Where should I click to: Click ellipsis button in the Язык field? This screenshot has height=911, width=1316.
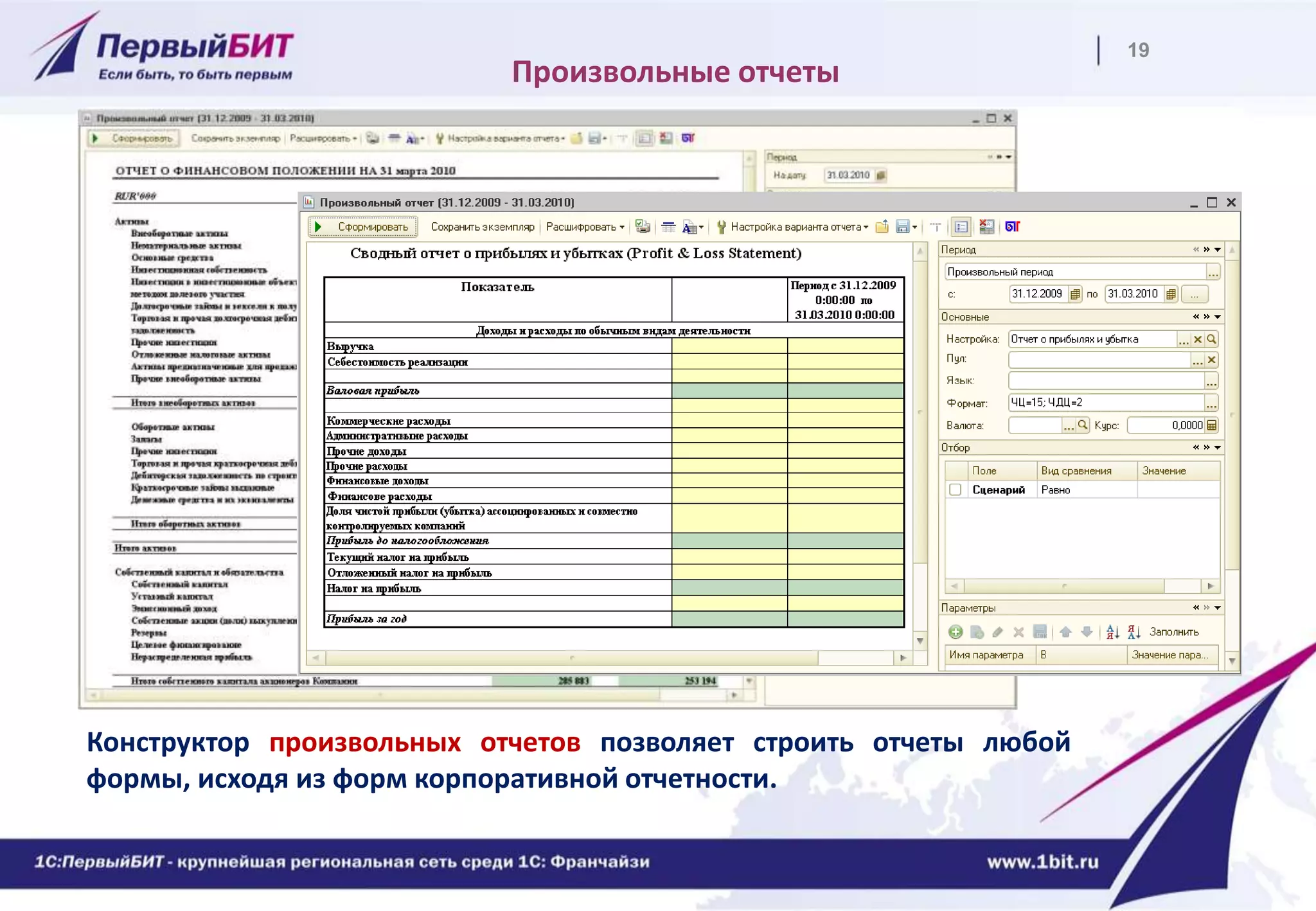pos(1211,382)
